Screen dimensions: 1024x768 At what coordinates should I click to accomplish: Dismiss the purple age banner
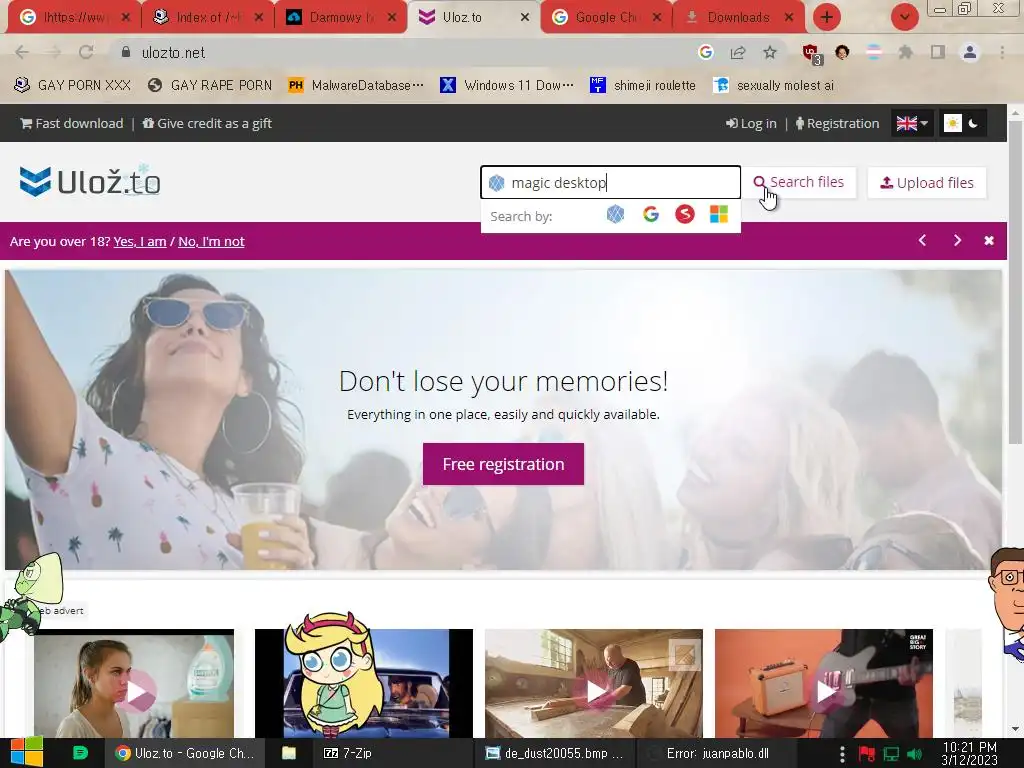(x=989, y=240)
